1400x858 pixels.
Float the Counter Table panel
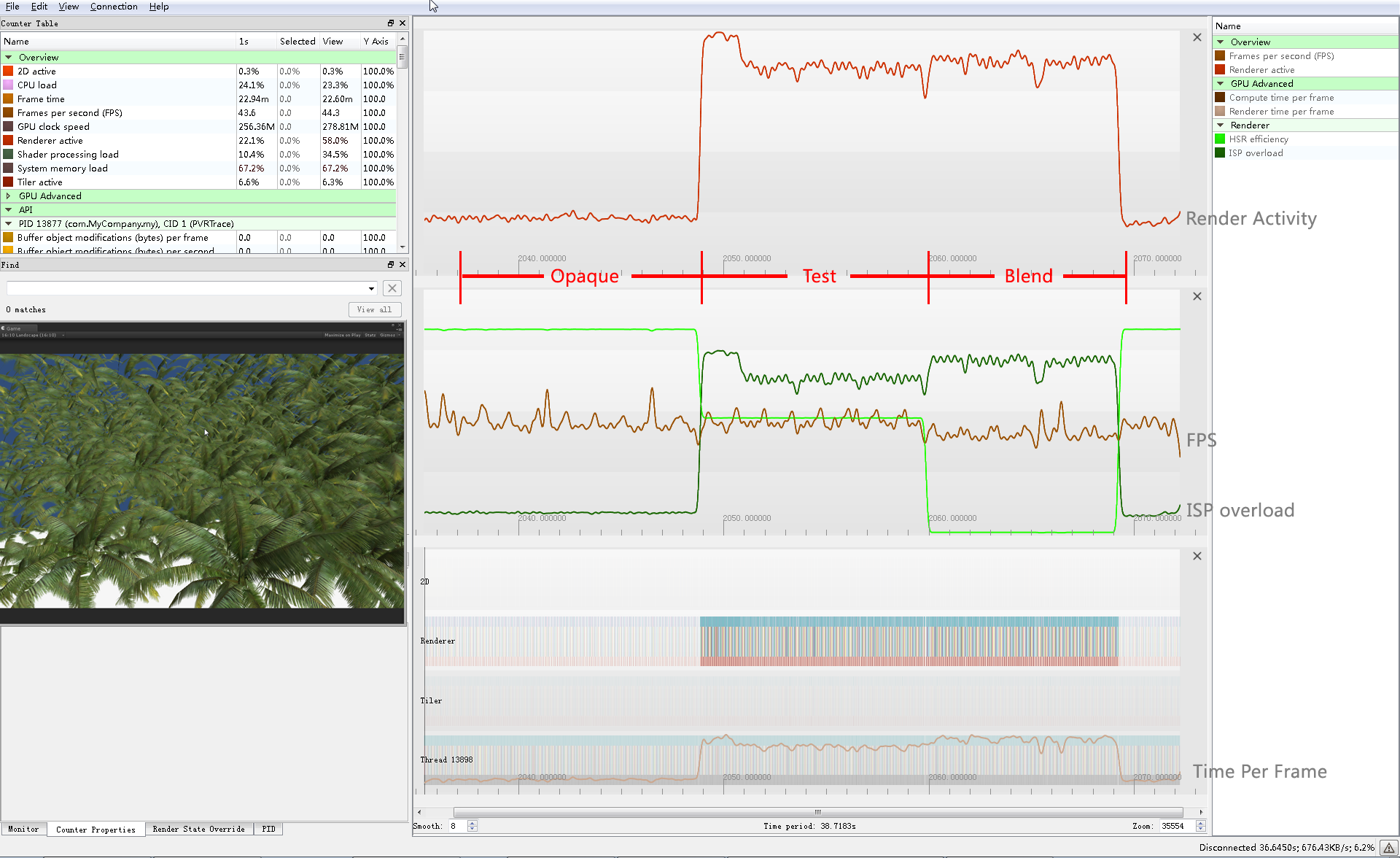[x=390, y=23]
